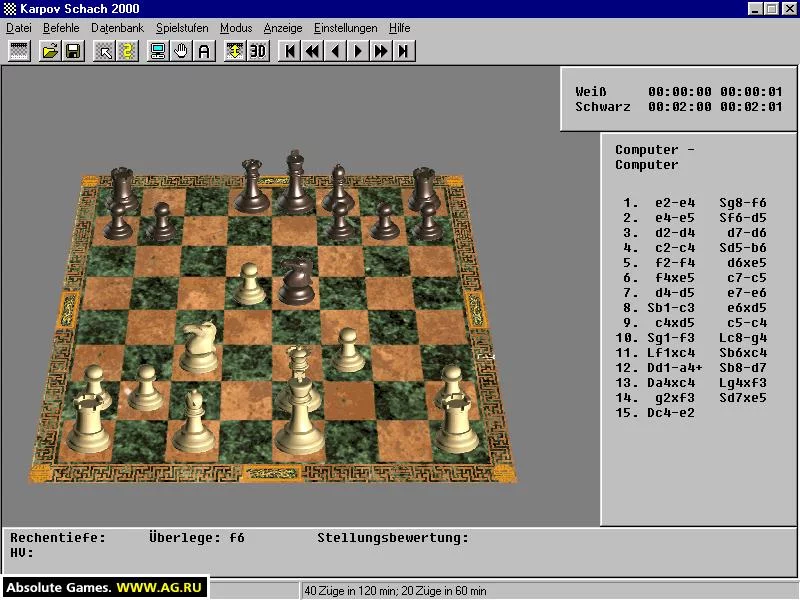Click the yellow number 2 toolbar icon
The image size is (800, 600).
(128, 51)
